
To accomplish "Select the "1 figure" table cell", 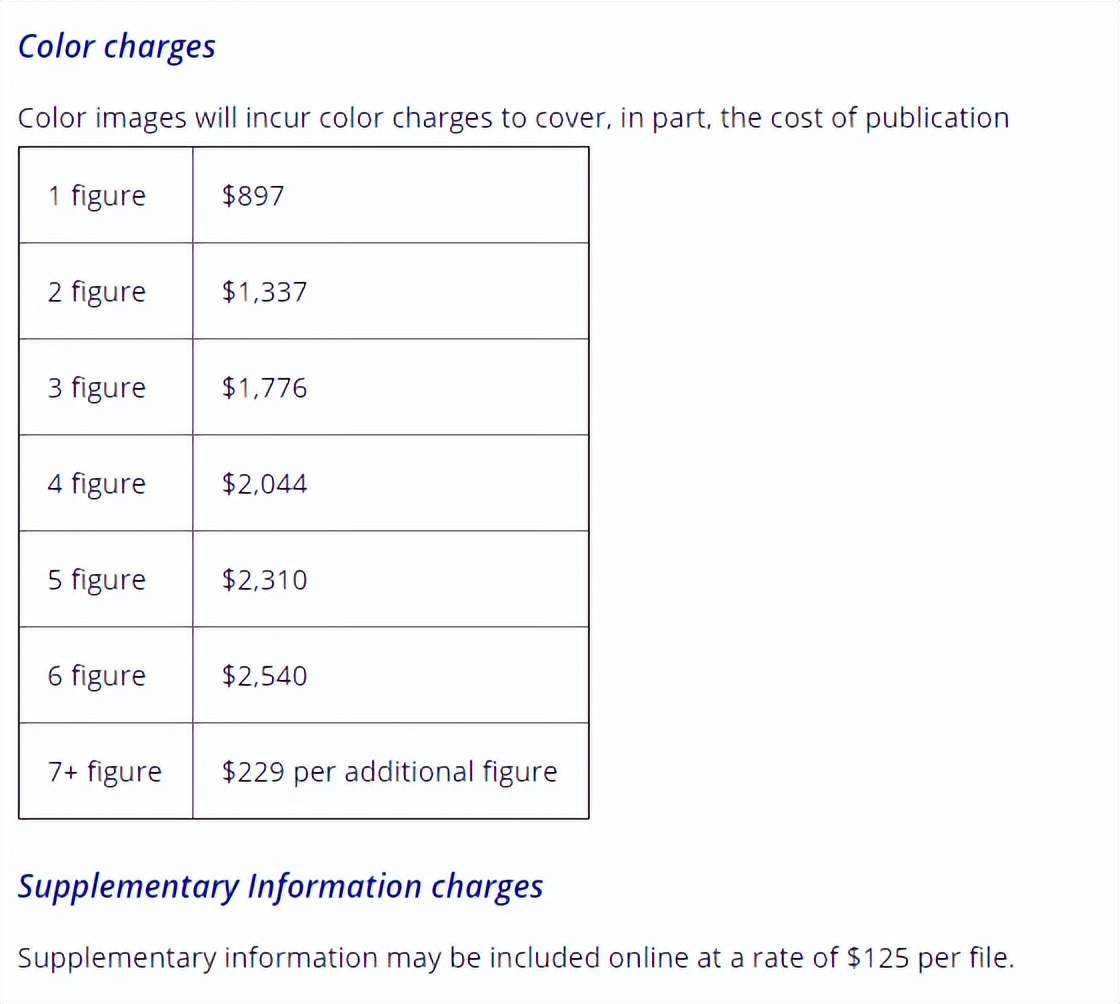I will [x=96, y=195].
